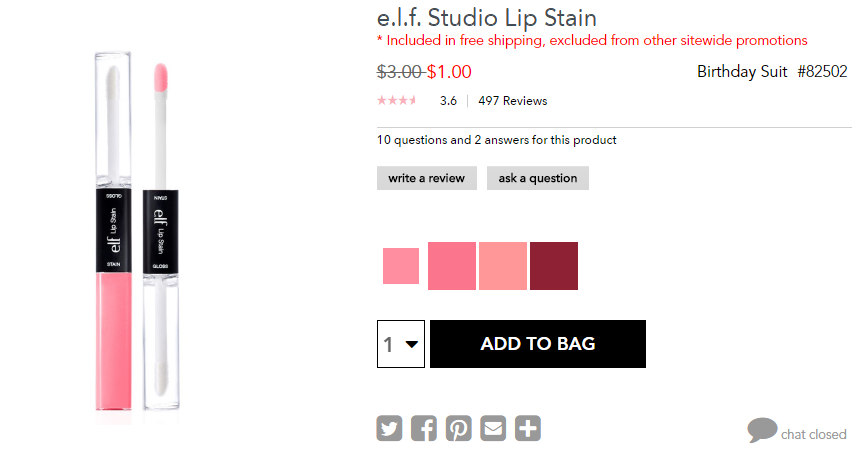Share product on Twitter
This screenshot has width=868, height=450.
(x=389, y=428)
